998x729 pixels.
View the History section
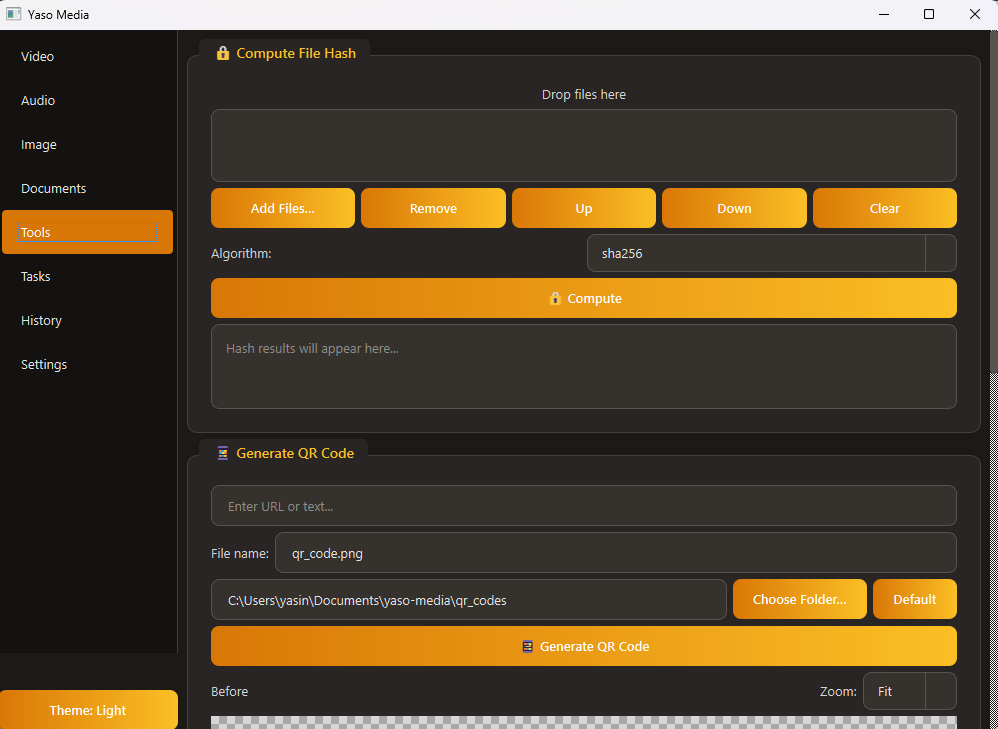pyautogui.click(x=87, y=320)
